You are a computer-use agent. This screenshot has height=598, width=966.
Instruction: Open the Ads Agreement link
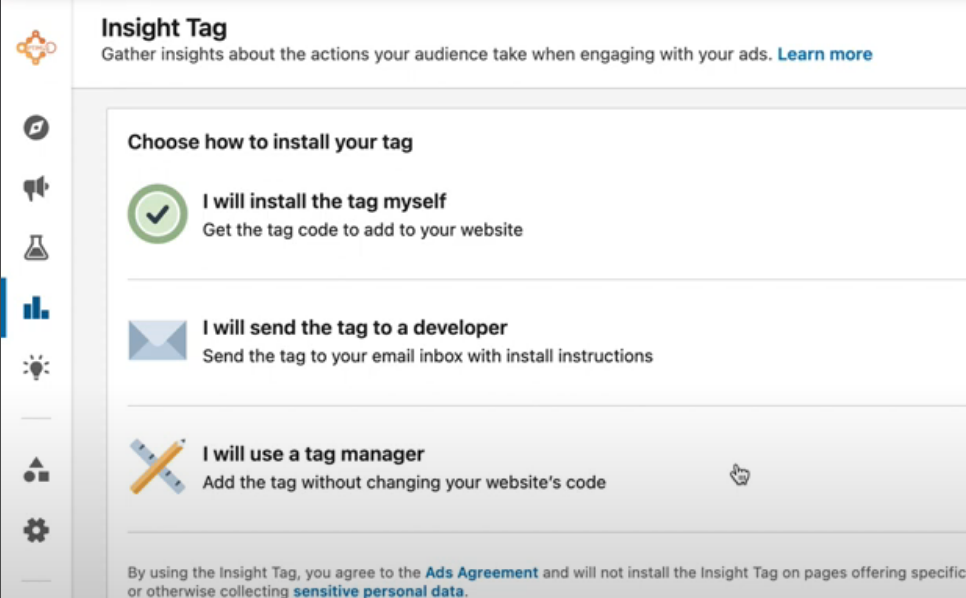click(x=481, y=573)
